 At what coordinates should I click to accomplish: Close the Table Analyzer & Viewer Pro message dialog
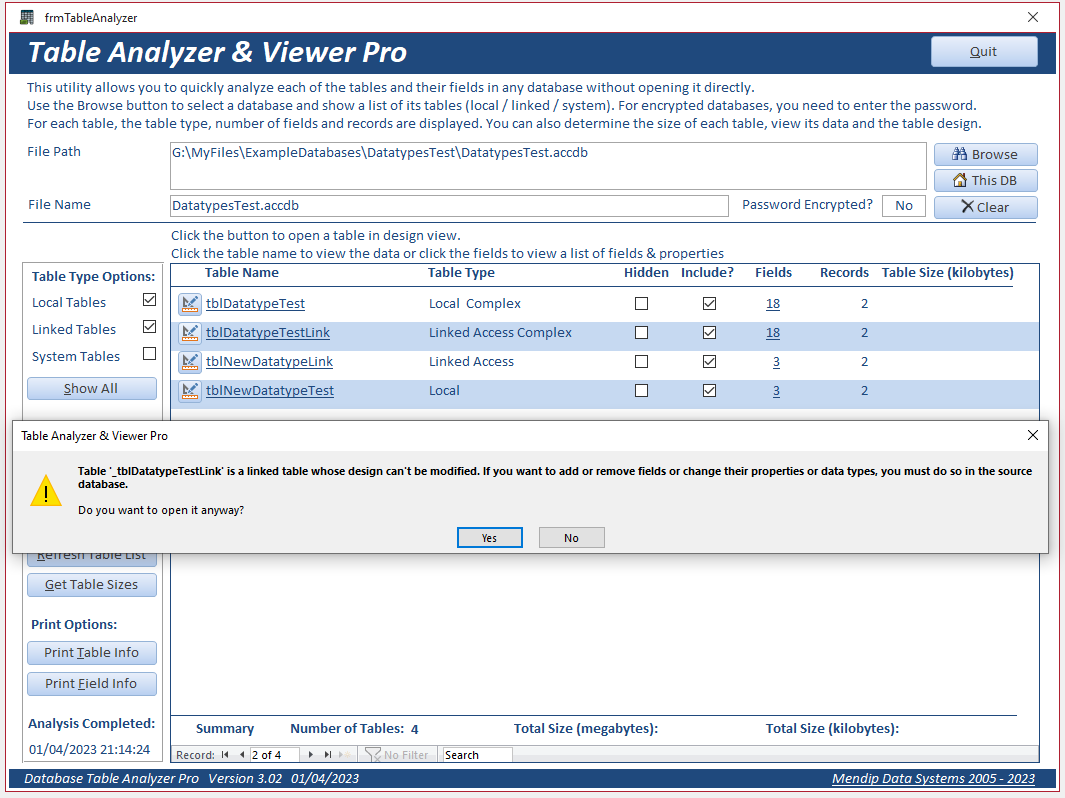[x=1032, y=435]
